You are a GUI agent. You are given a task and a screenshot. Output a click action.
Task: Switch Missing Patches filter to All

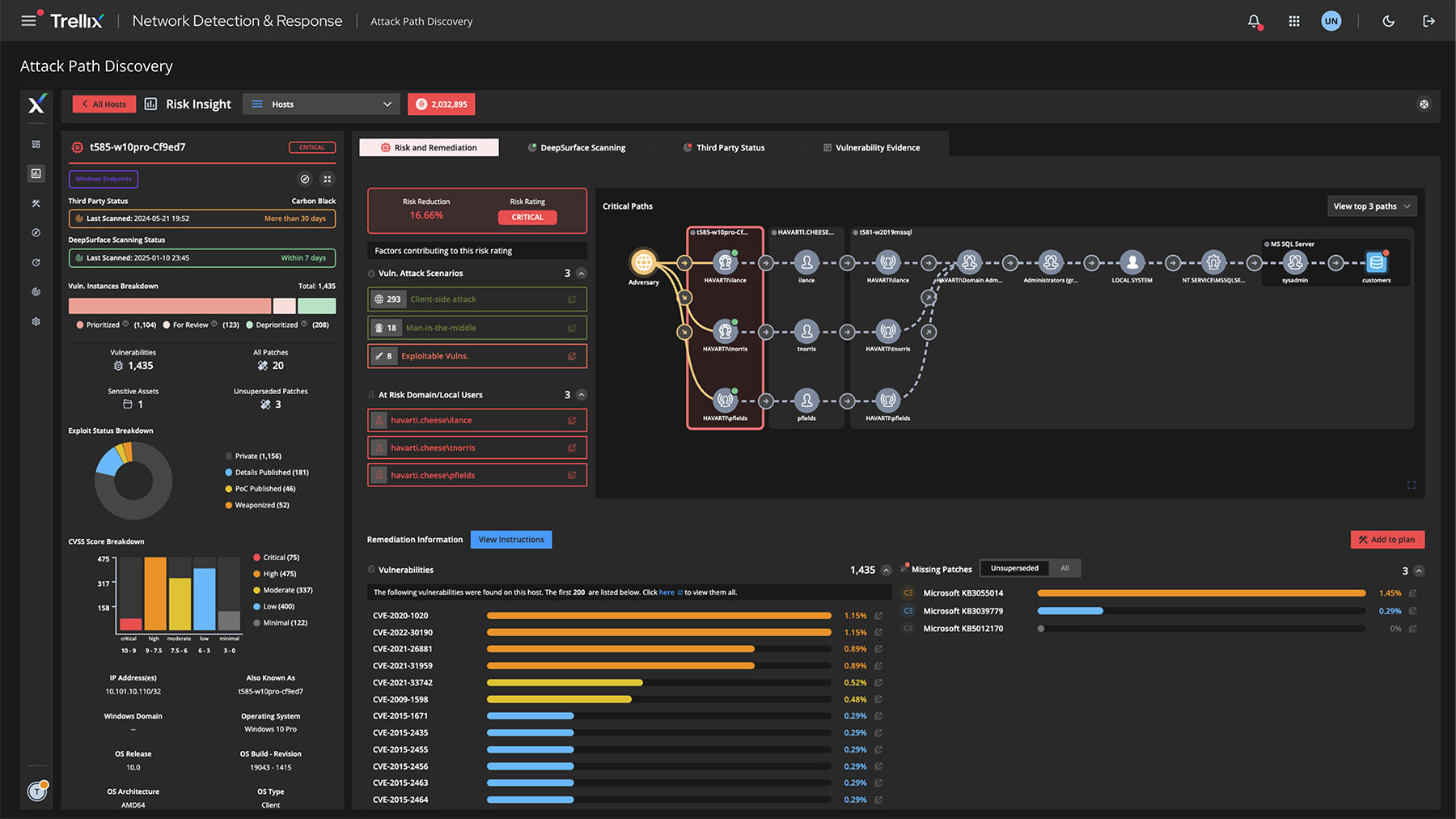coord(1064,568)
